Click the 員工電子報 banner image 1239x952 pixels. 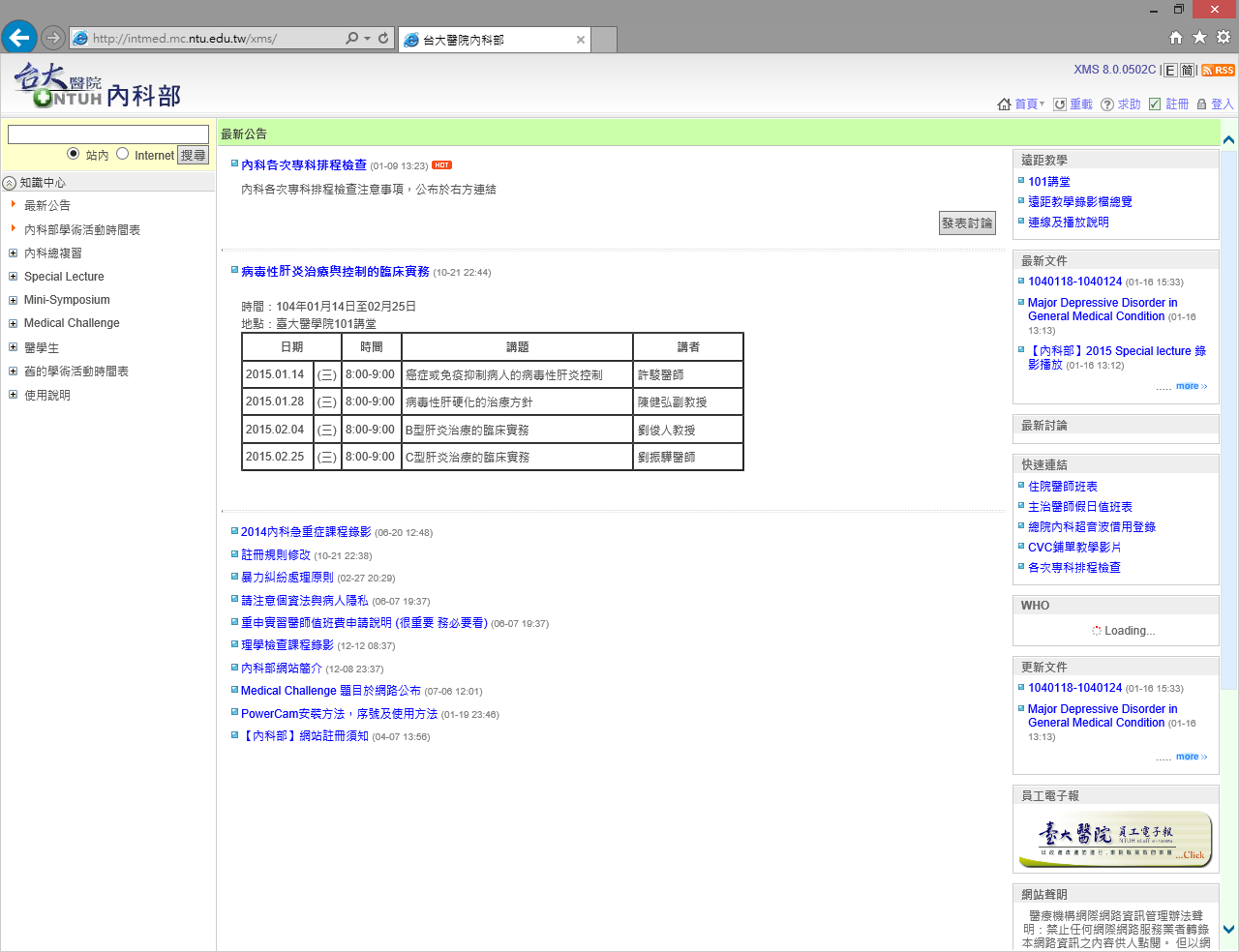[1115, 840]
